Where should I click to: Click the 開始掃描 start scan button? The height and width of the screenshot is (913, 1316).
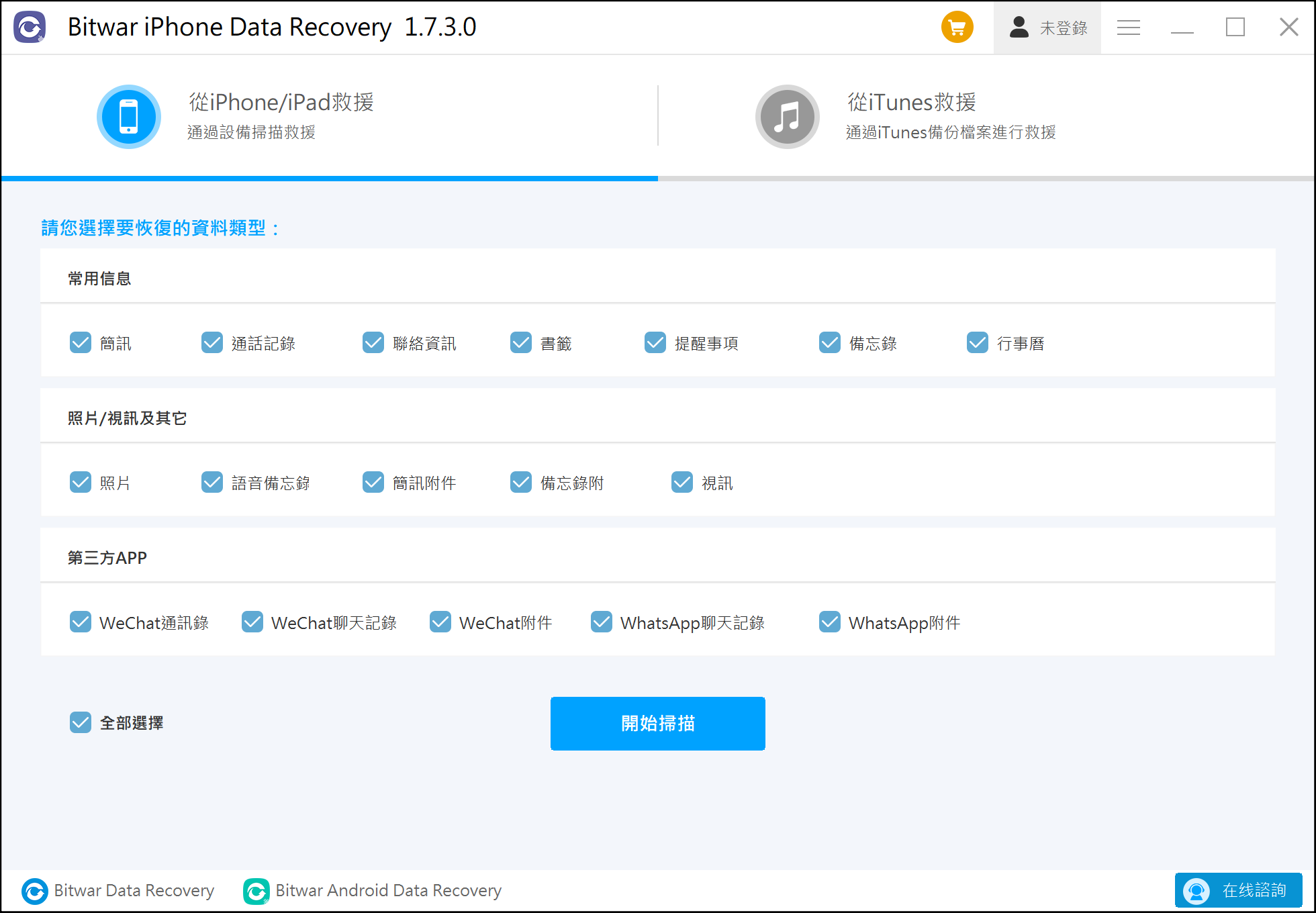point(658,724)
